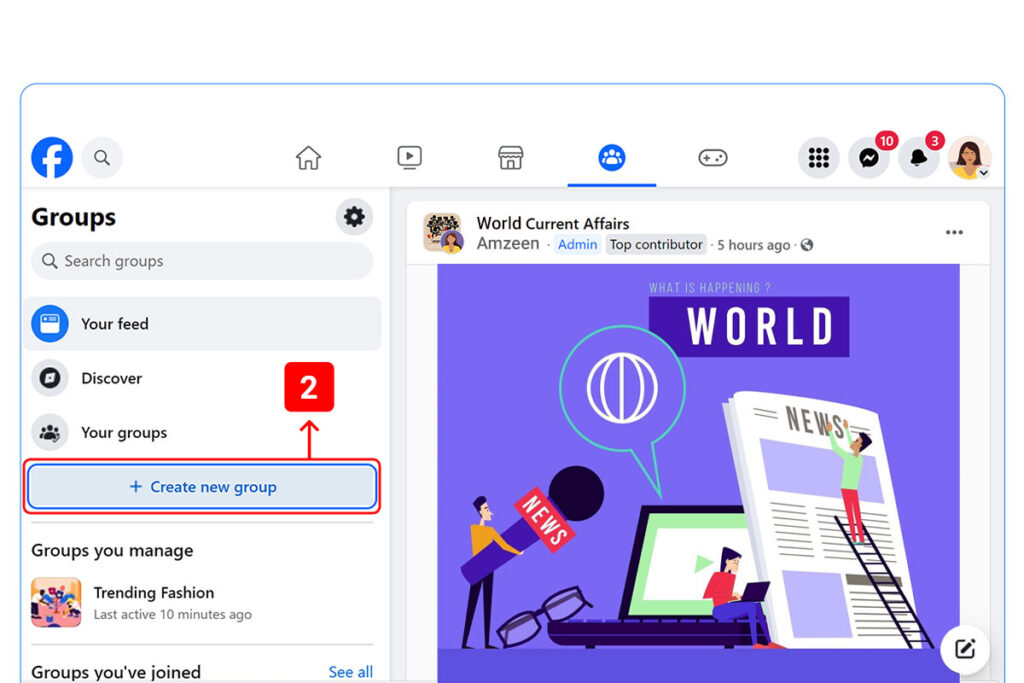Click the Your groups people icon
The height and width of the screenshot is (683, 1024).
[50, 432]
